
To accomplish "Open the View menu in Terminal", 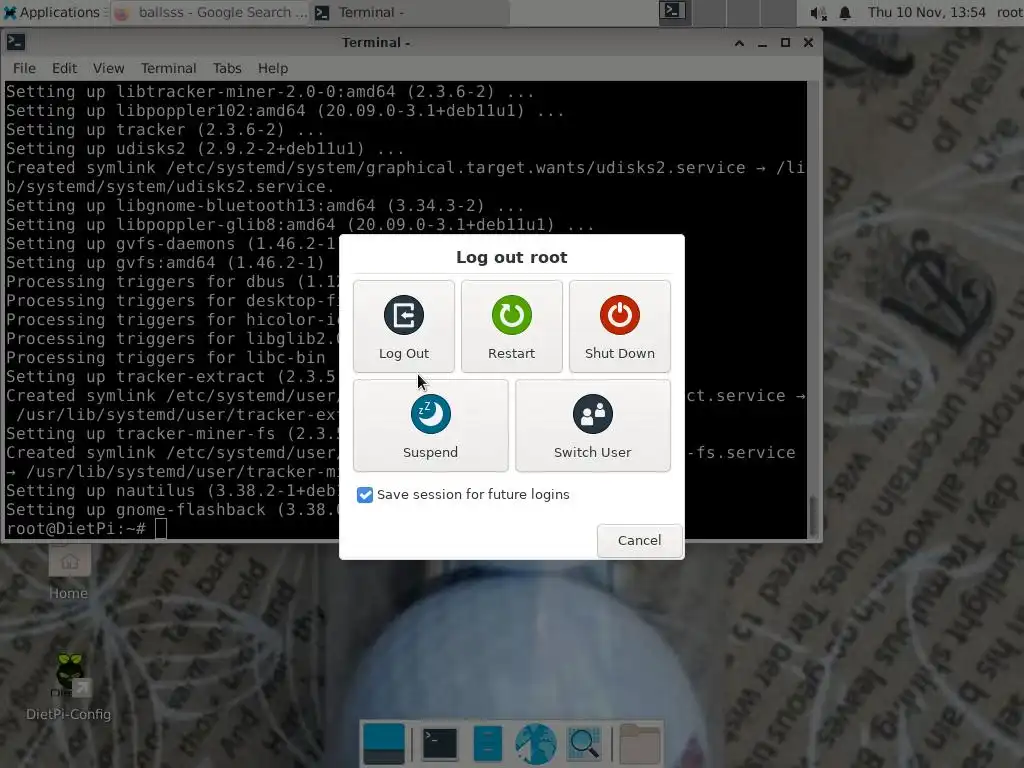I will point(108,68).
